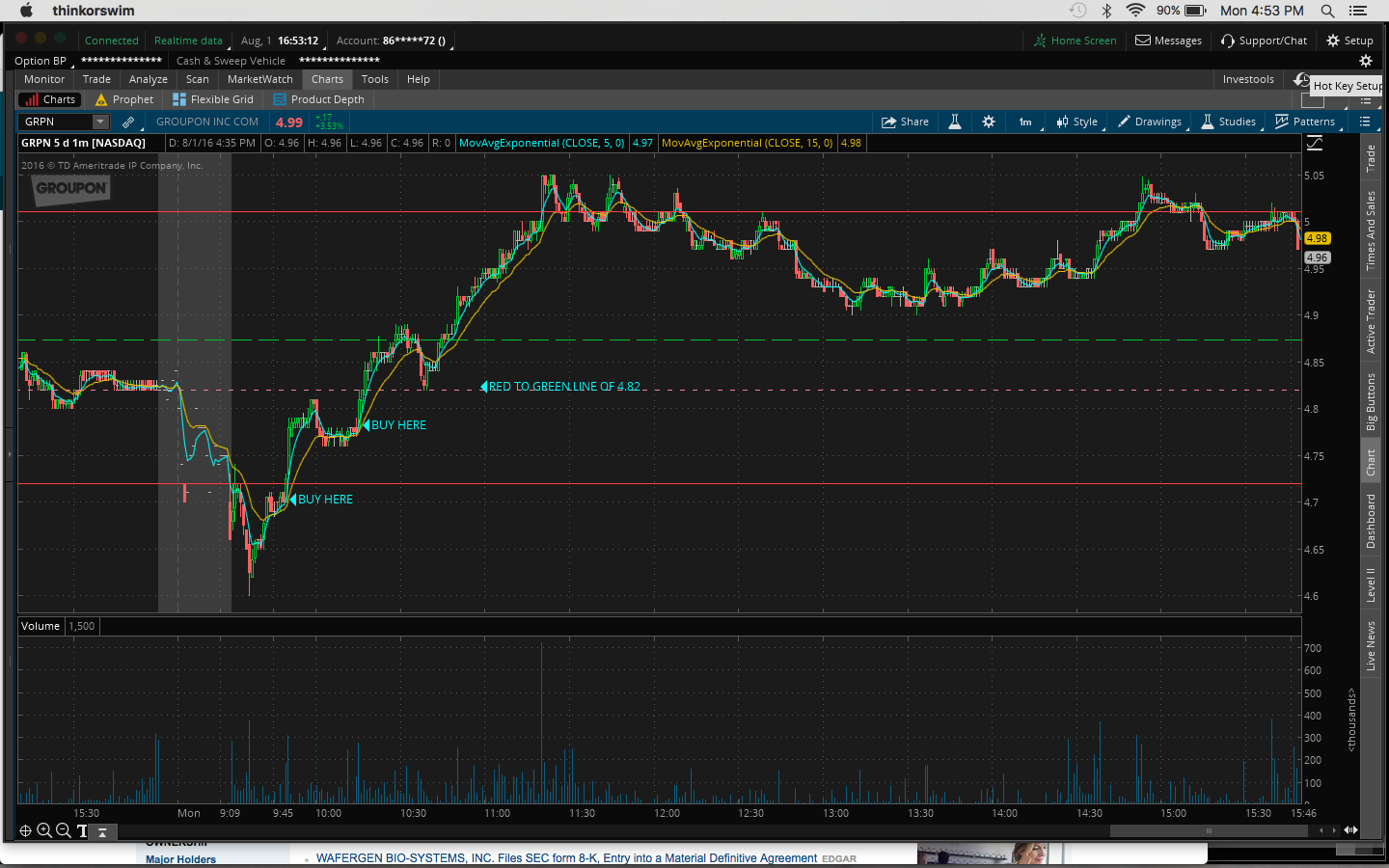The image size is (1389, 868).
Task: Open the Drawings tools menu
Action: click(x=1150, y=122)
